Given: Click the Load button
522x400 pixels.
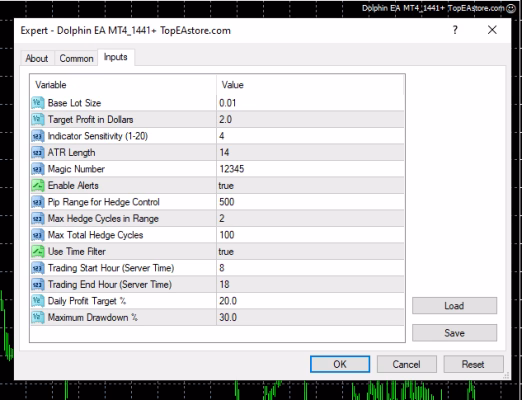Looking at the screenshot, I should (454, 306).
